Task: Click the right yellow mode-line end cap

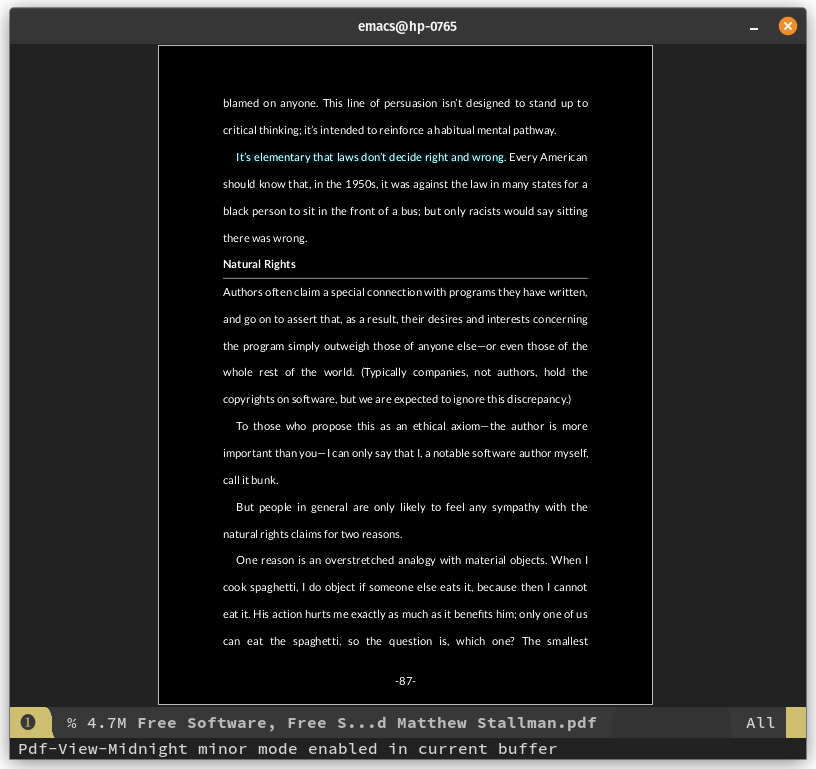Action: coord(796,722)
